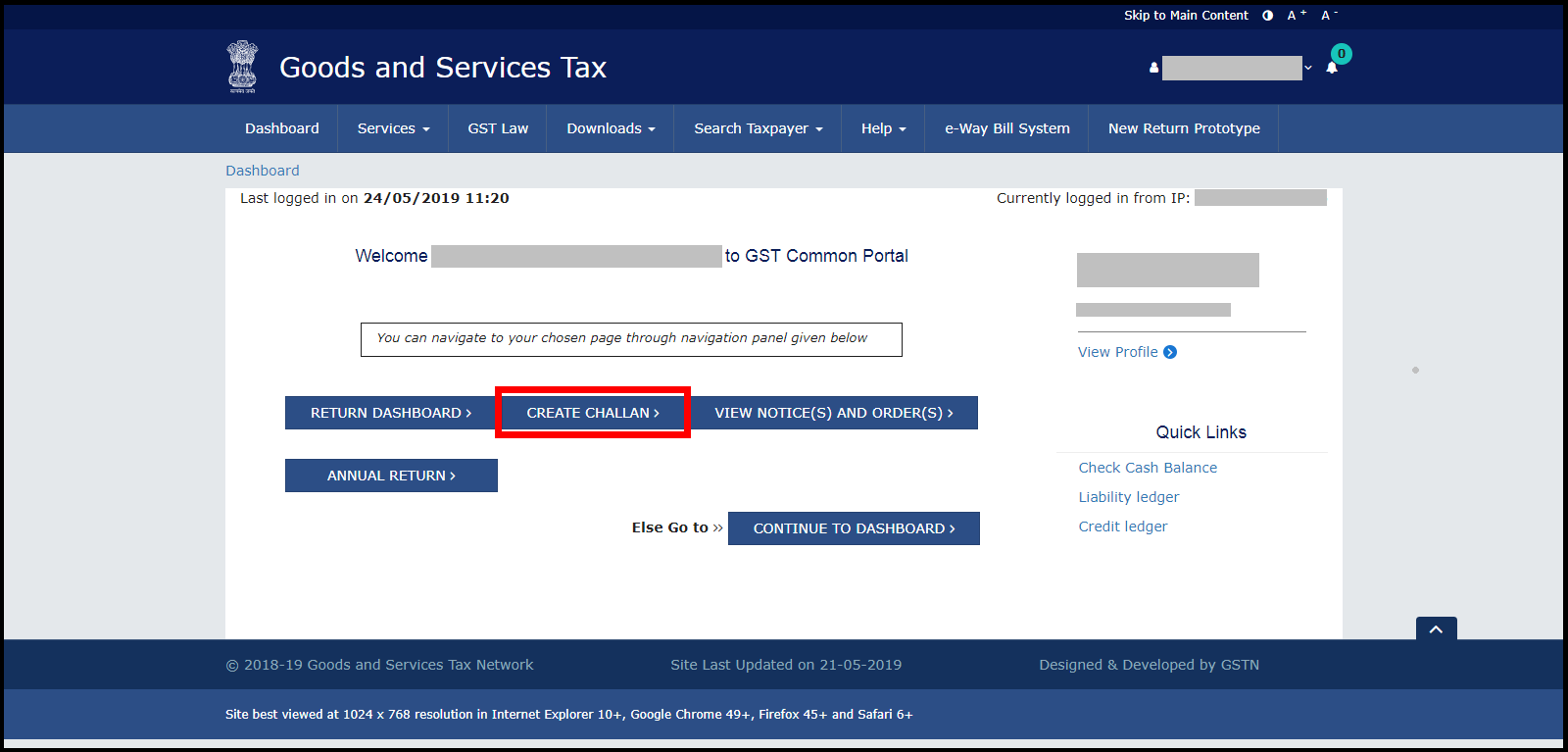Open View Notice(s) and Order(s)

(x=834, y=413)
